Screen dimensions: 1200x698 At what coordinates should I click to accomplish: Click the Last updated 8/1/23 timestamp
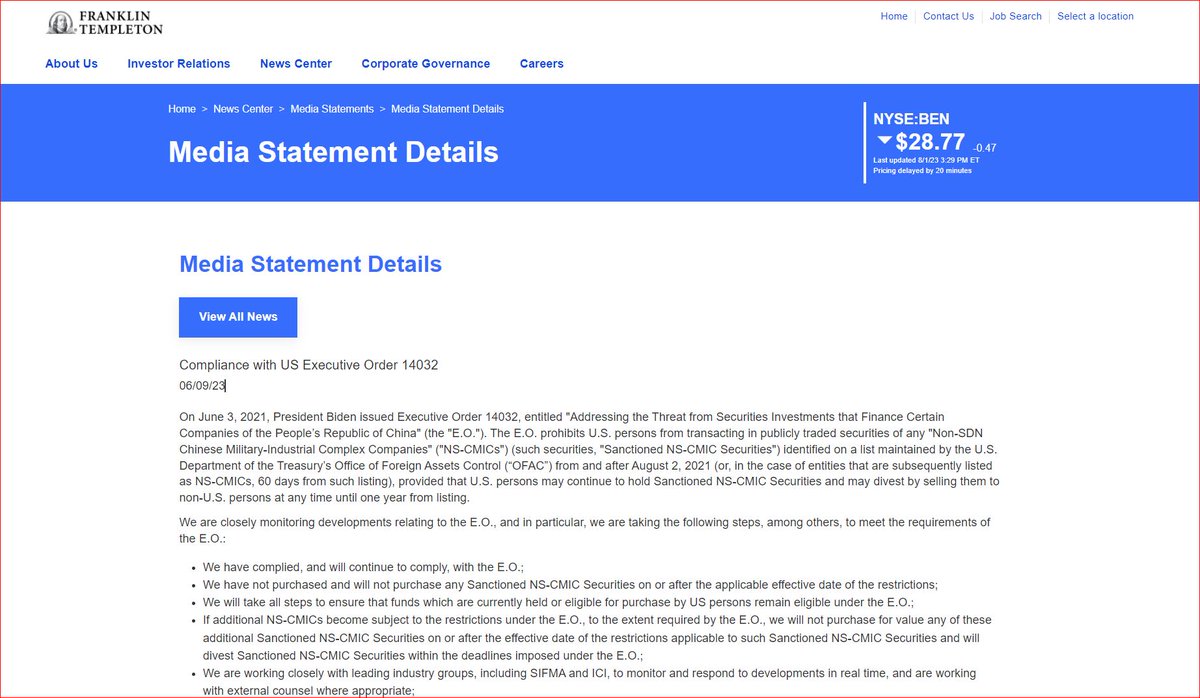pos(926,160)
